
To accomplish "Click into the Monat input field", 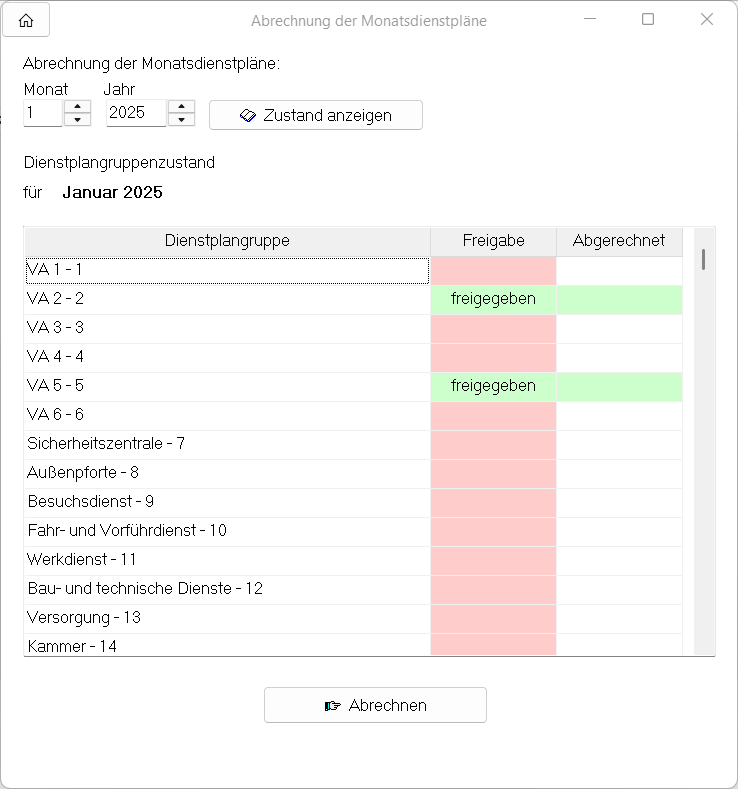I will click(43, 114).
